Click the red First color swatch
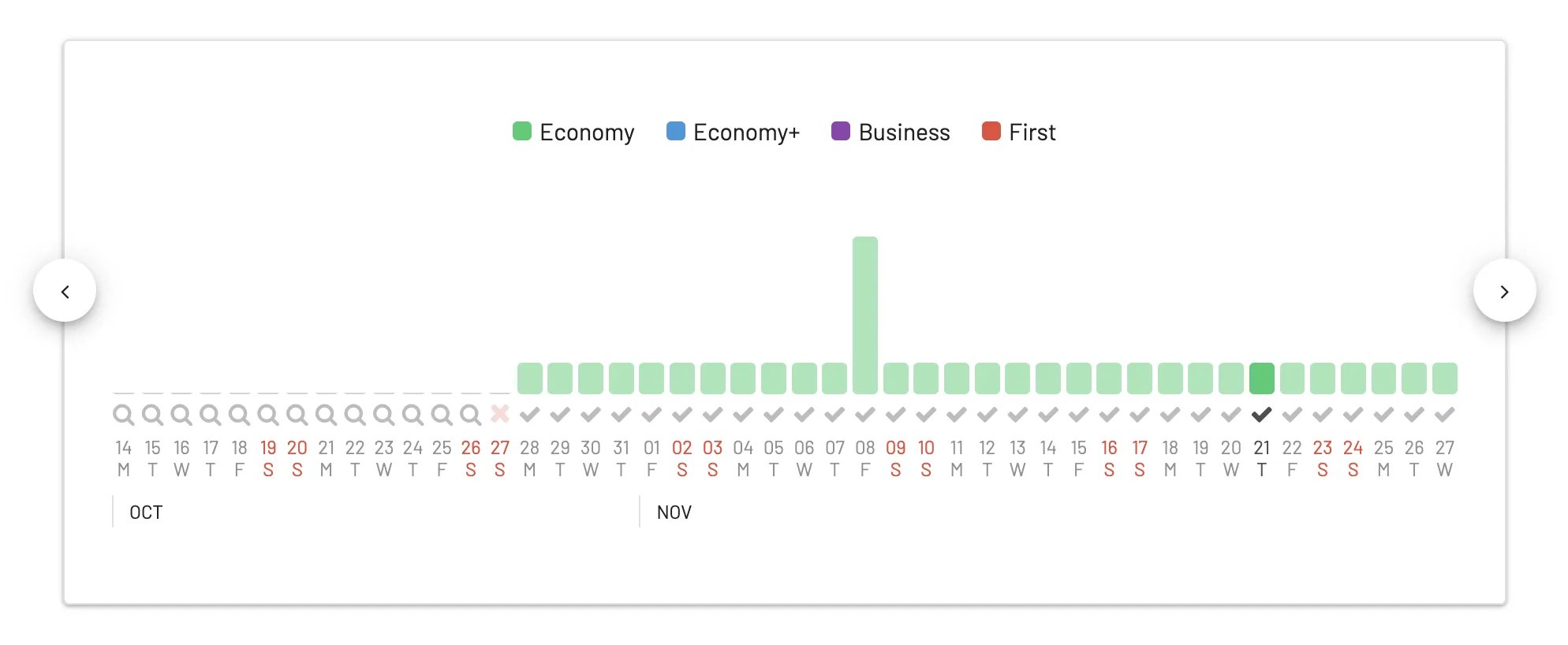1568x645 pixels. click(x=991, y=131)
